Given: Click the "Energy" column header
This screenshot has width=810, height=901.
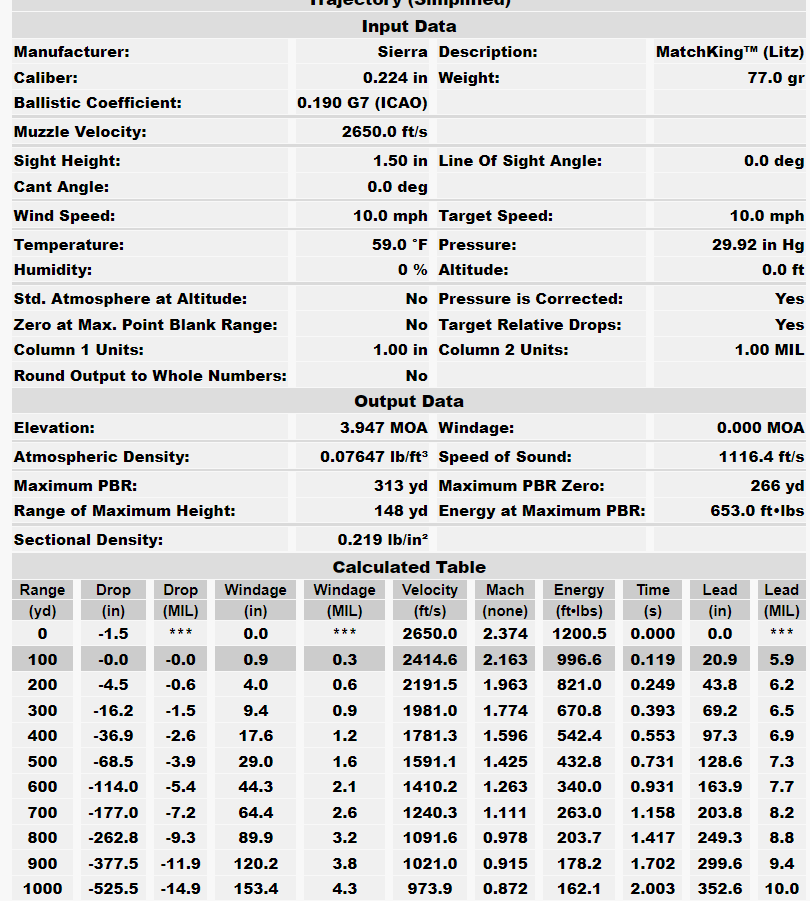Looking at the screenshot, I should (579, 590).
